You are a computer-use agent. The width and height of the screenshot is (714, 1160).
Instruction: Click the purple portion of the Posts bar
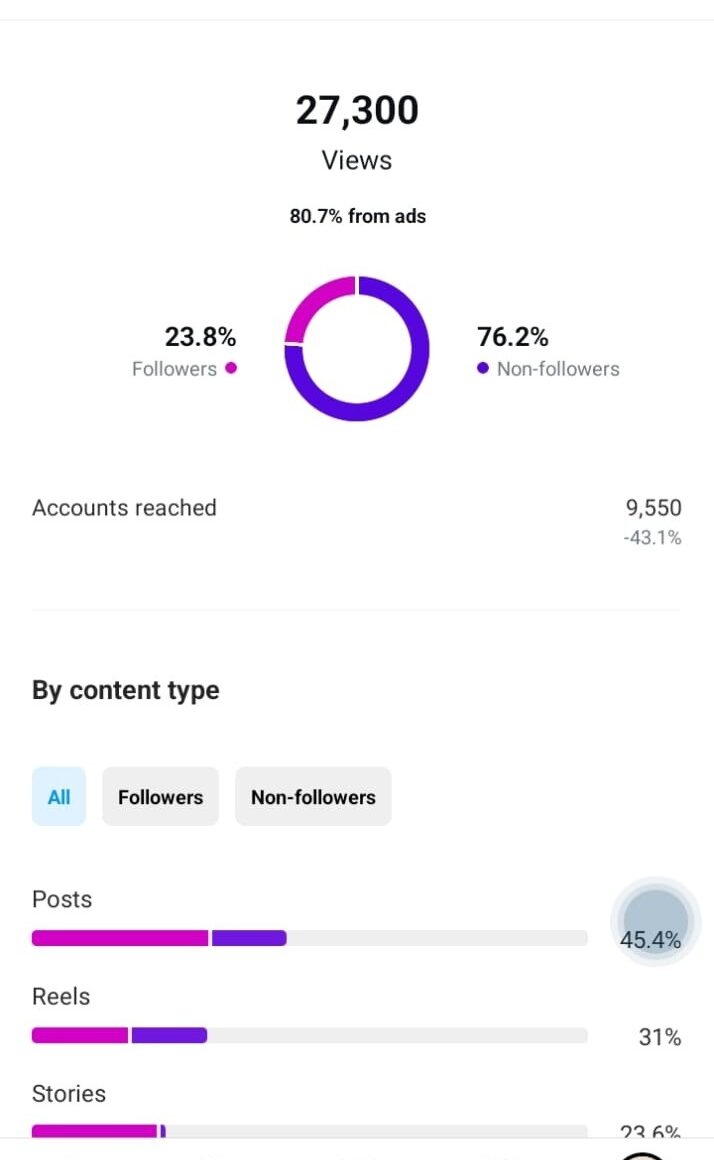[x=249, y=938]
